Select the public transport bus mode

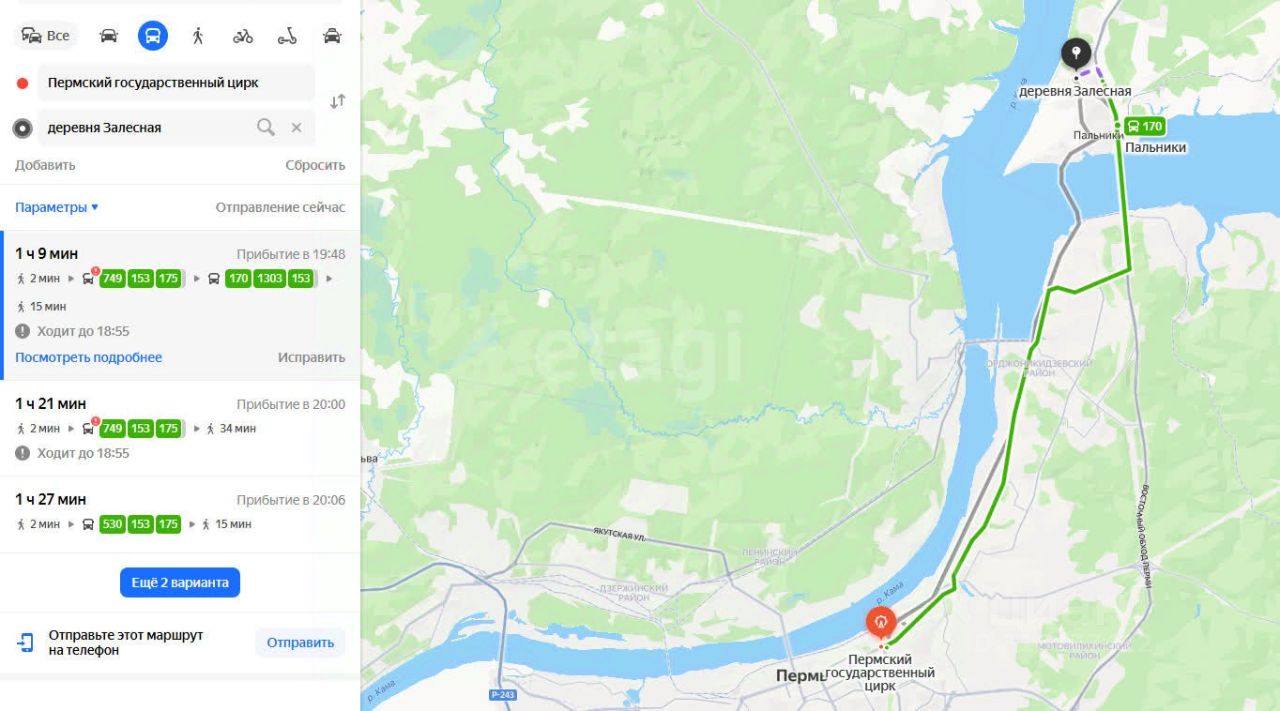point(153,36)
